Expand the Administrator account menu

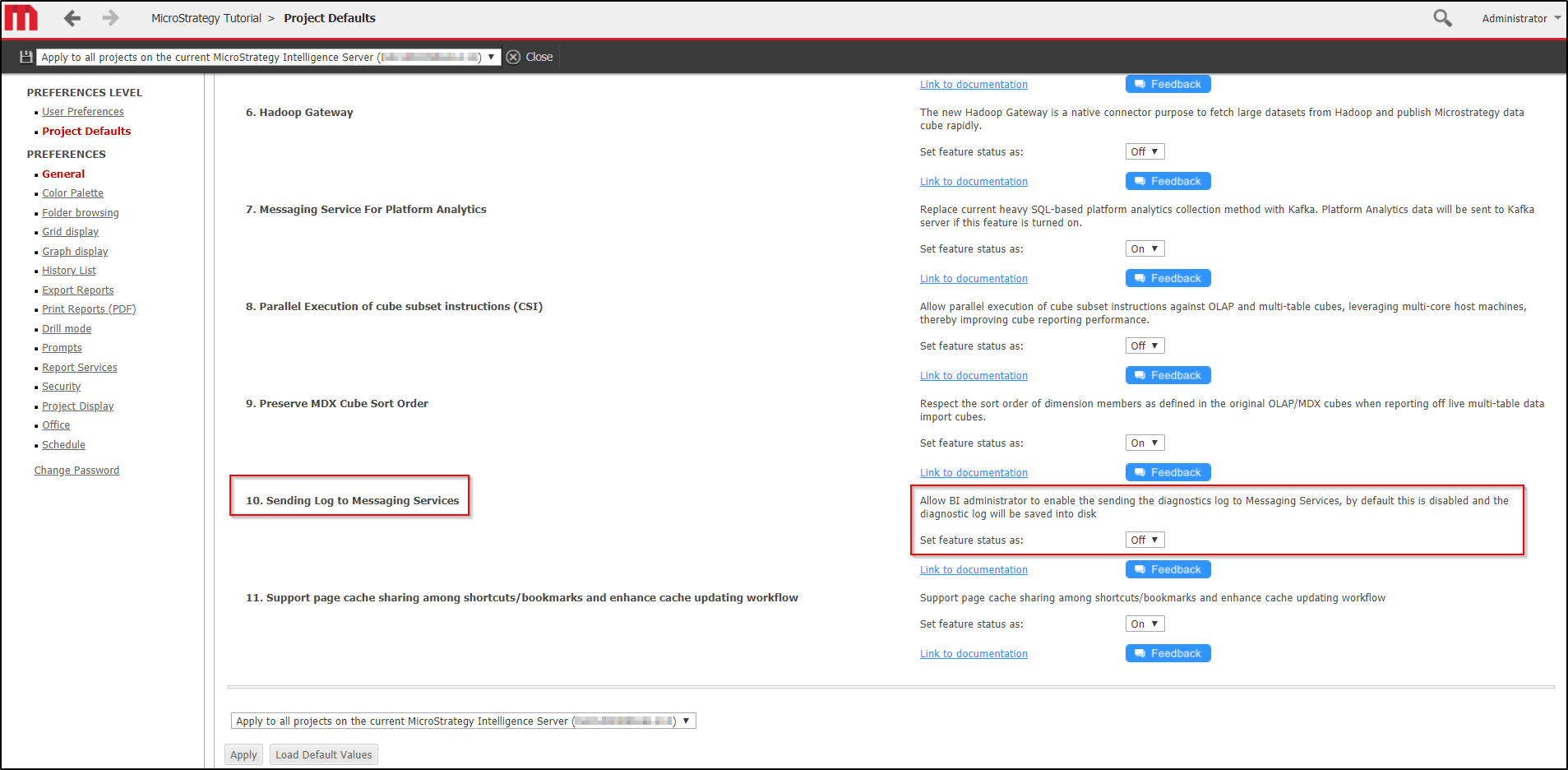tap(1520, 18)
